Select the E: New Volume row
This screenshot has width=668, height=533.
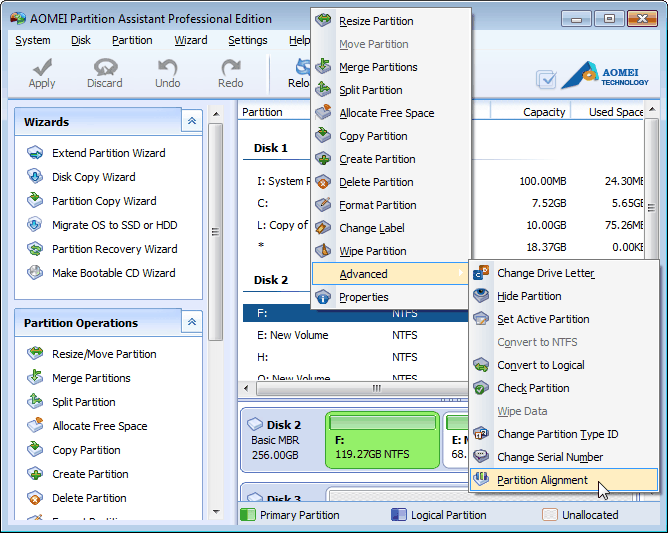coord(355,335)
